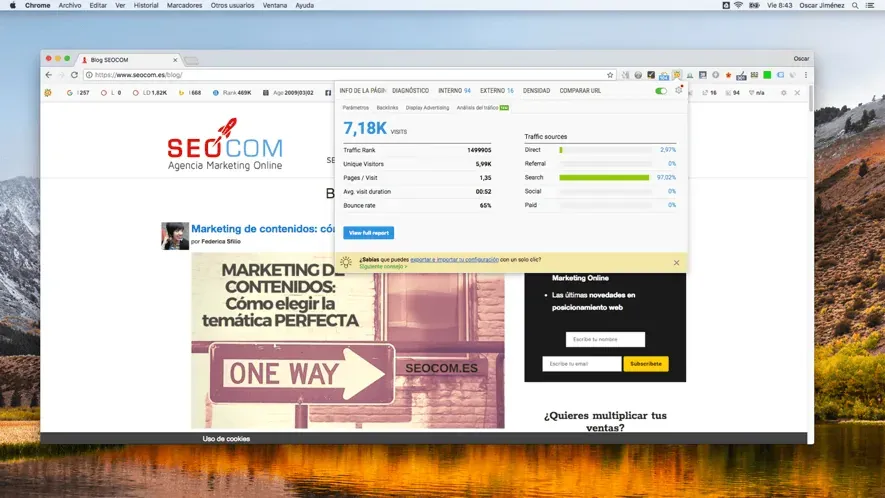Open the Apple menu

12,5
